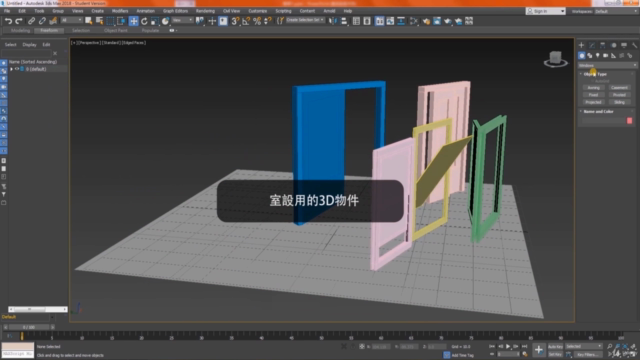This screenshot has width=640, height=360.
Task: Open the Windows category dropdown in Create panel
Action: 607,65
